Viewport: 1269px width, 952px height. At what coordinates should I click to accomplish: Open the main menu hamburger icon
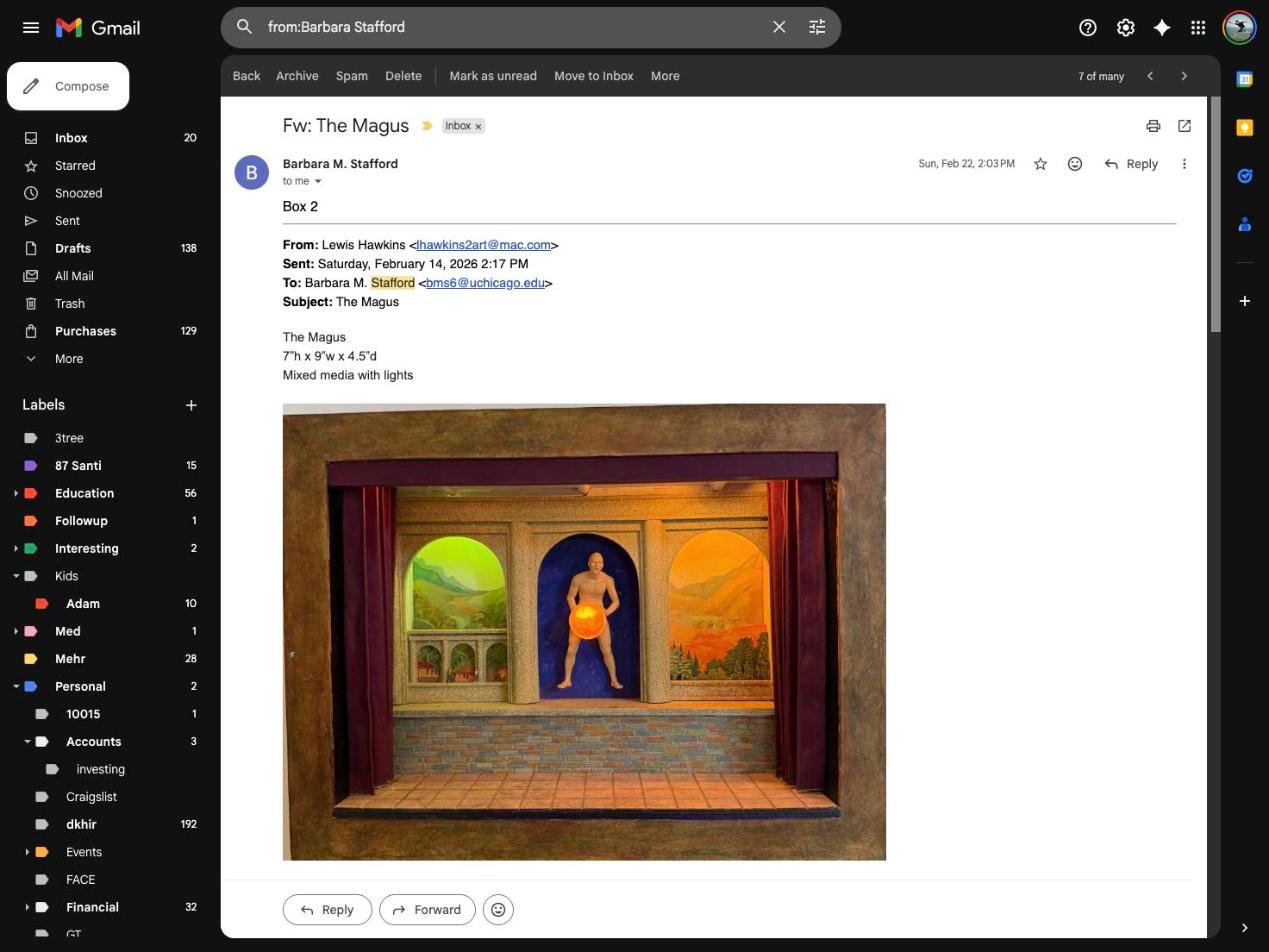coord(31,27)
